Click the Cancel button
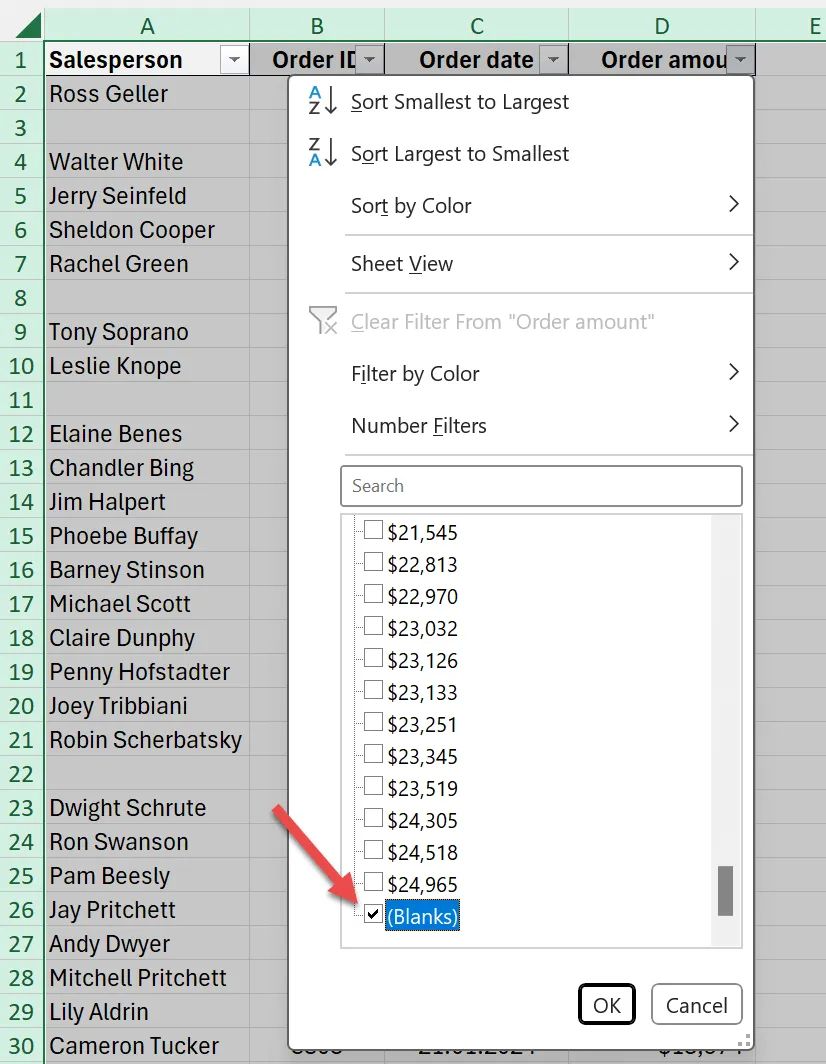The image size is (826, 1064). point(696,1005)
